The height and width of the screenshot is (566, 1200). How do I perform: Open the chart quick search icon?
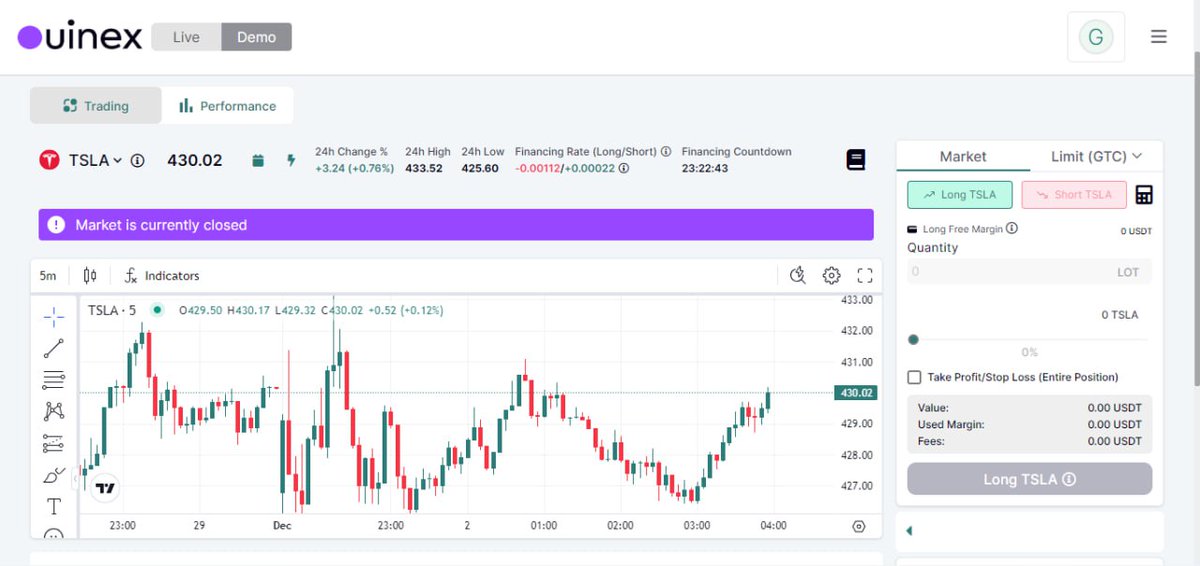[x=797, y=275]
